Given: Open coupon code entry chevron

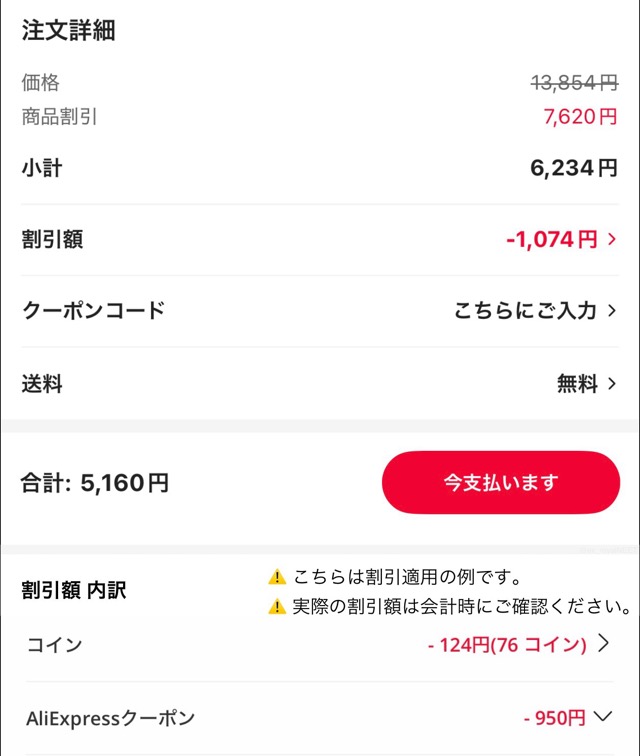Looking at the screenshot, I should pos(612,311).
